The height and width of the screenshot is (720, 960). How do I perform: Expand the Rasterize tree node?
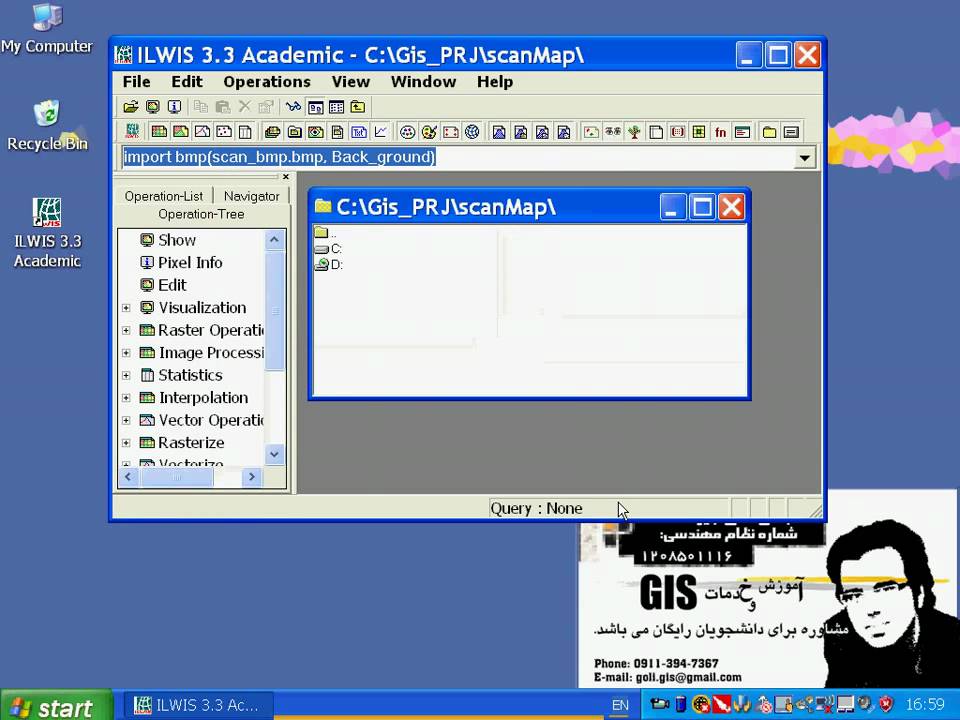pos(126,443)
